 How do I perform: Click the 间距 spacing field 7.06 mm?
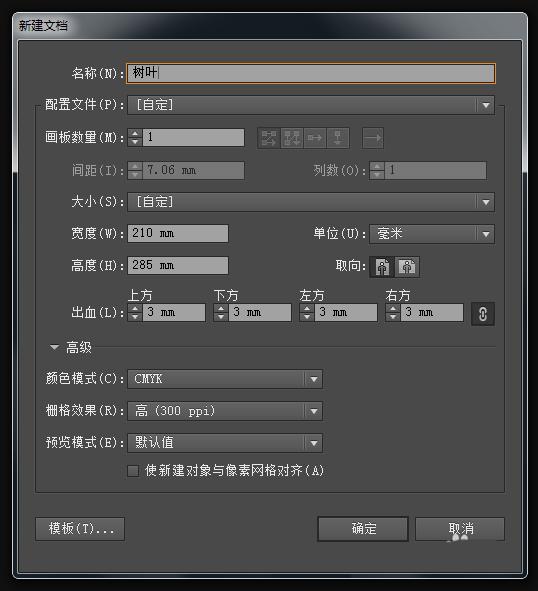[193, 170]
